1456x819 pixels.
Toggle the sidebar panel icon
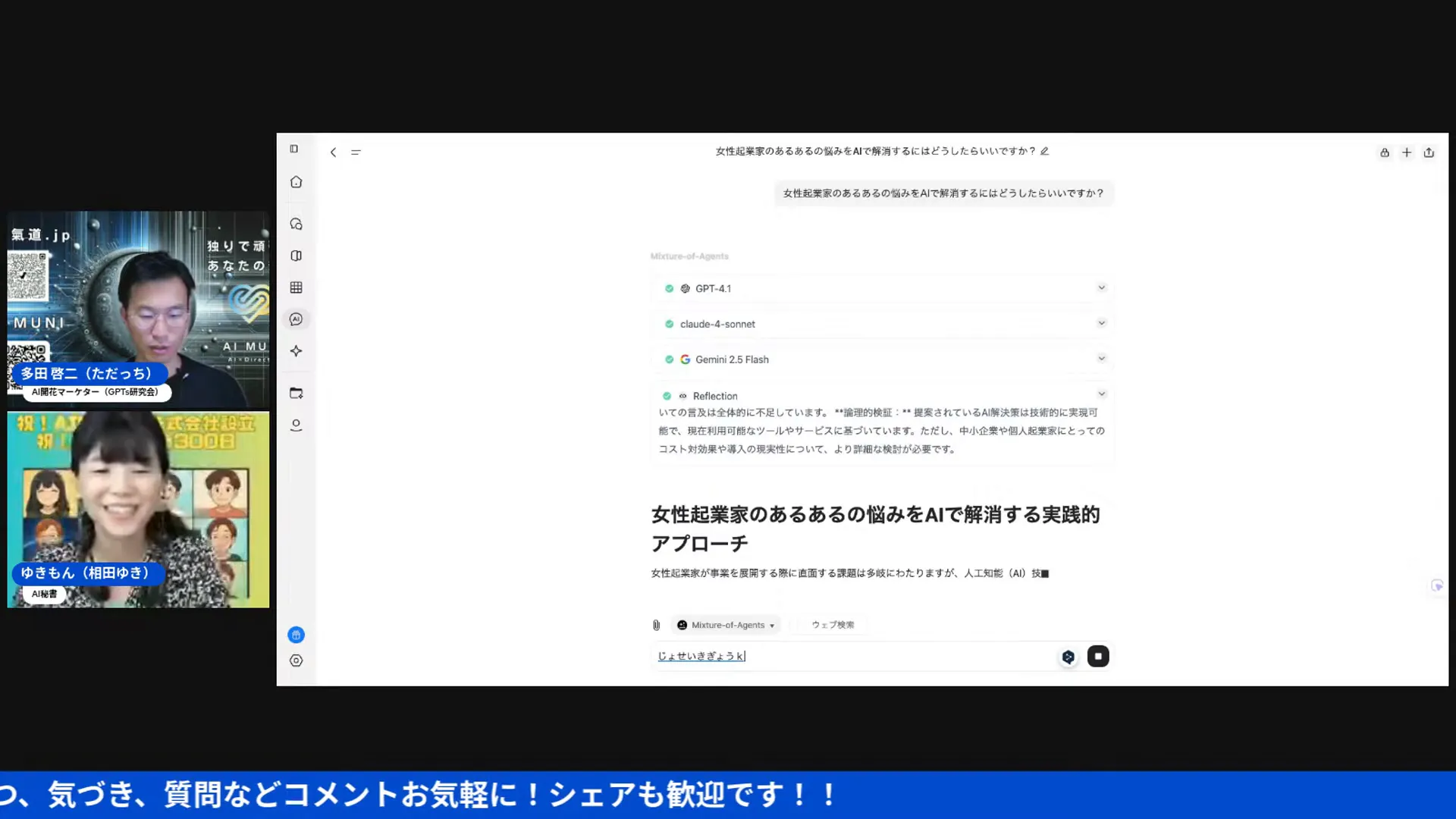(x=294, y=149)
